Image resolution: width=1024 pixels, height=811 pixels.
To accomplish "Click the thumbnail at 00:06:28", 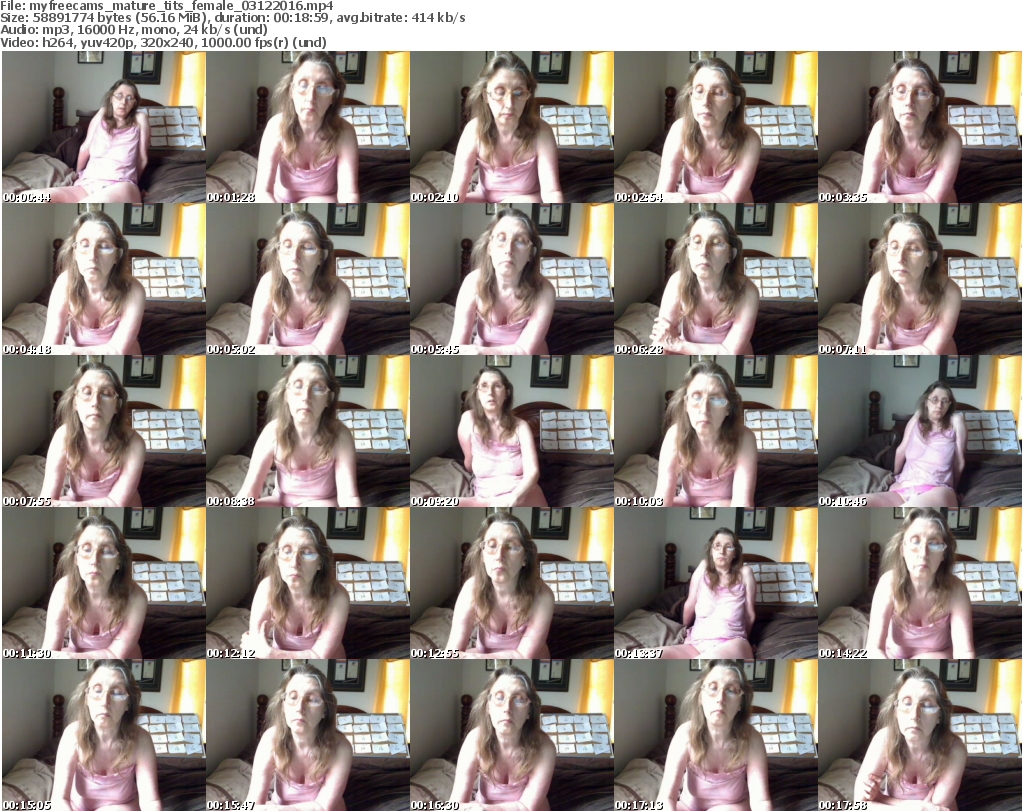I will (x=715, y=279).
